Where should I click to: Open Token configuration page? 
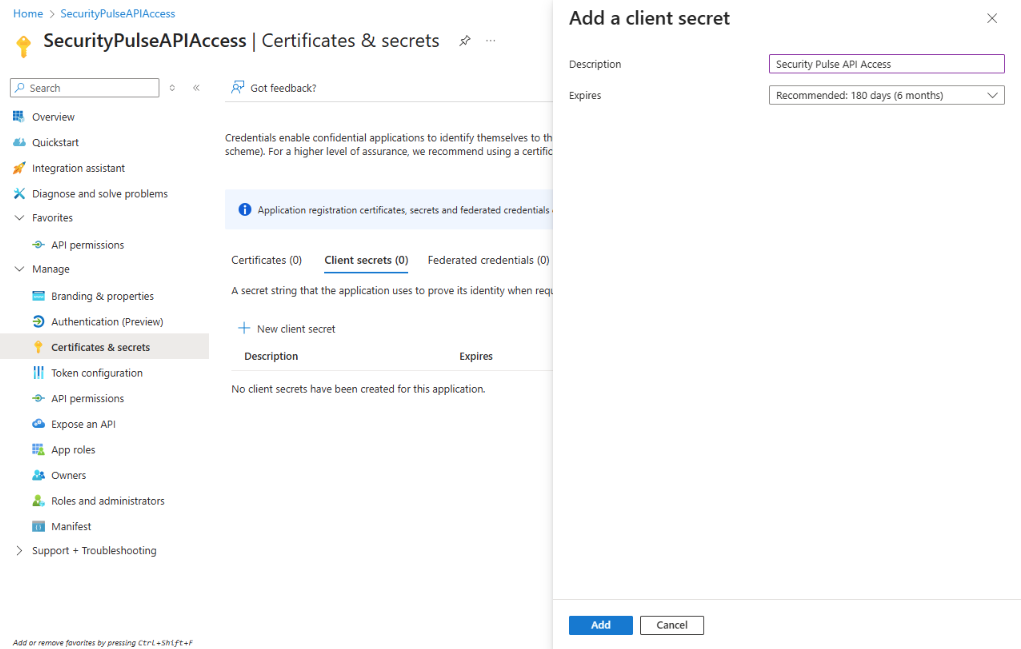pyautogui.click(x=96, y=372)
